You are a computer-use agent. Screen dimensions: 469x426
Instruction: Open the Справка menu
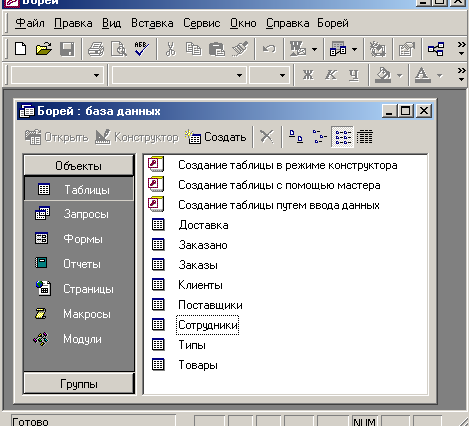pos(287,23)
